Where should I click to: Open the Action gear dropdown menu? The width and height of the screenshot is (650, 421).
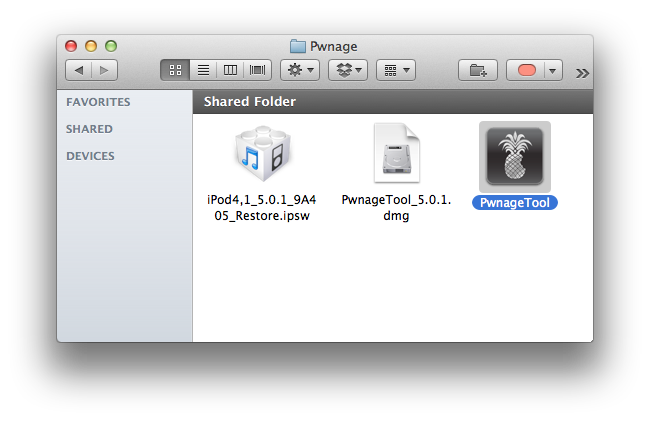[x=299, y=71]
